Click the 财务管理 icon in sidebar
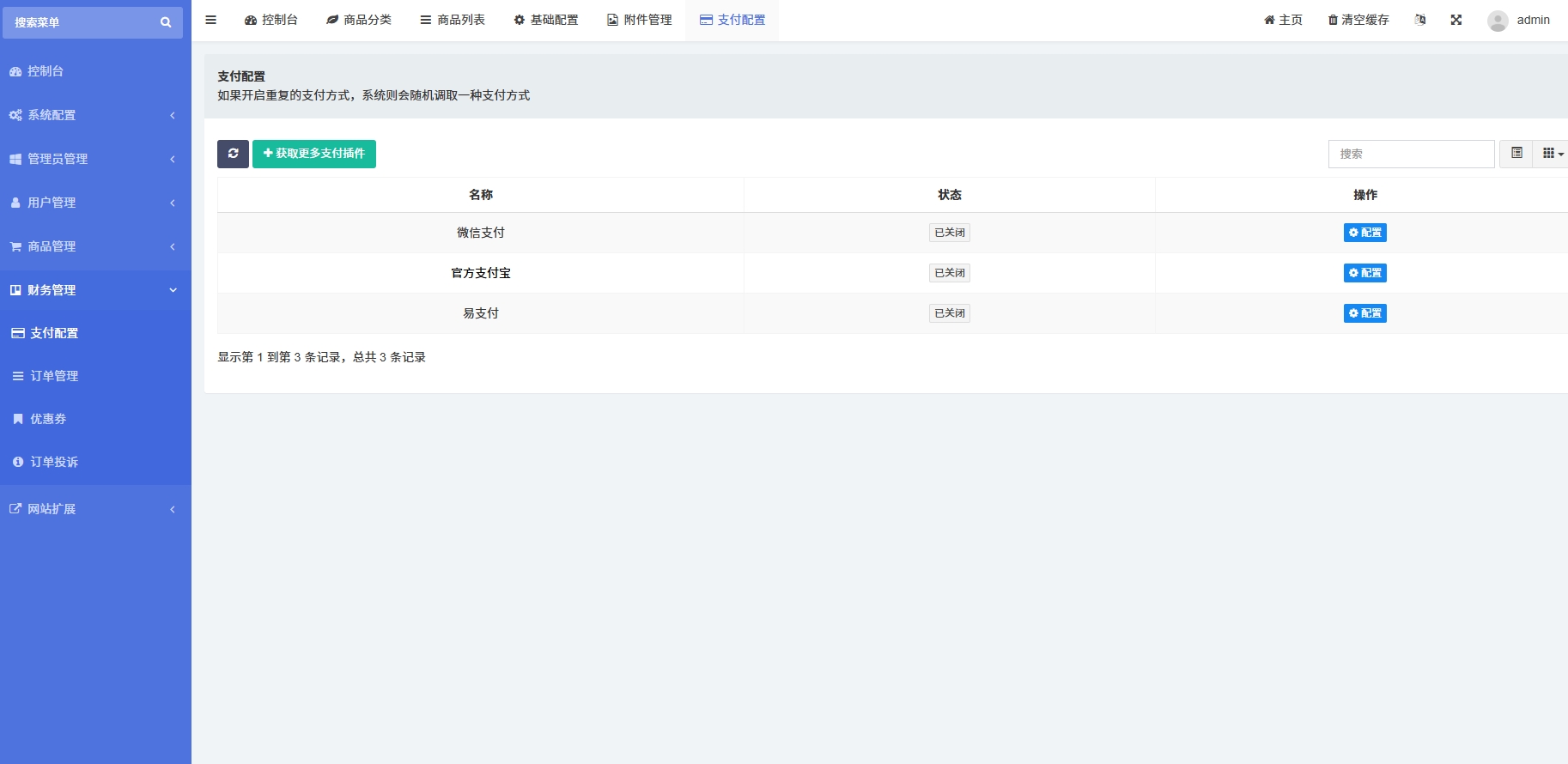This screenshot has width=1568, height=764. [15, 290]
